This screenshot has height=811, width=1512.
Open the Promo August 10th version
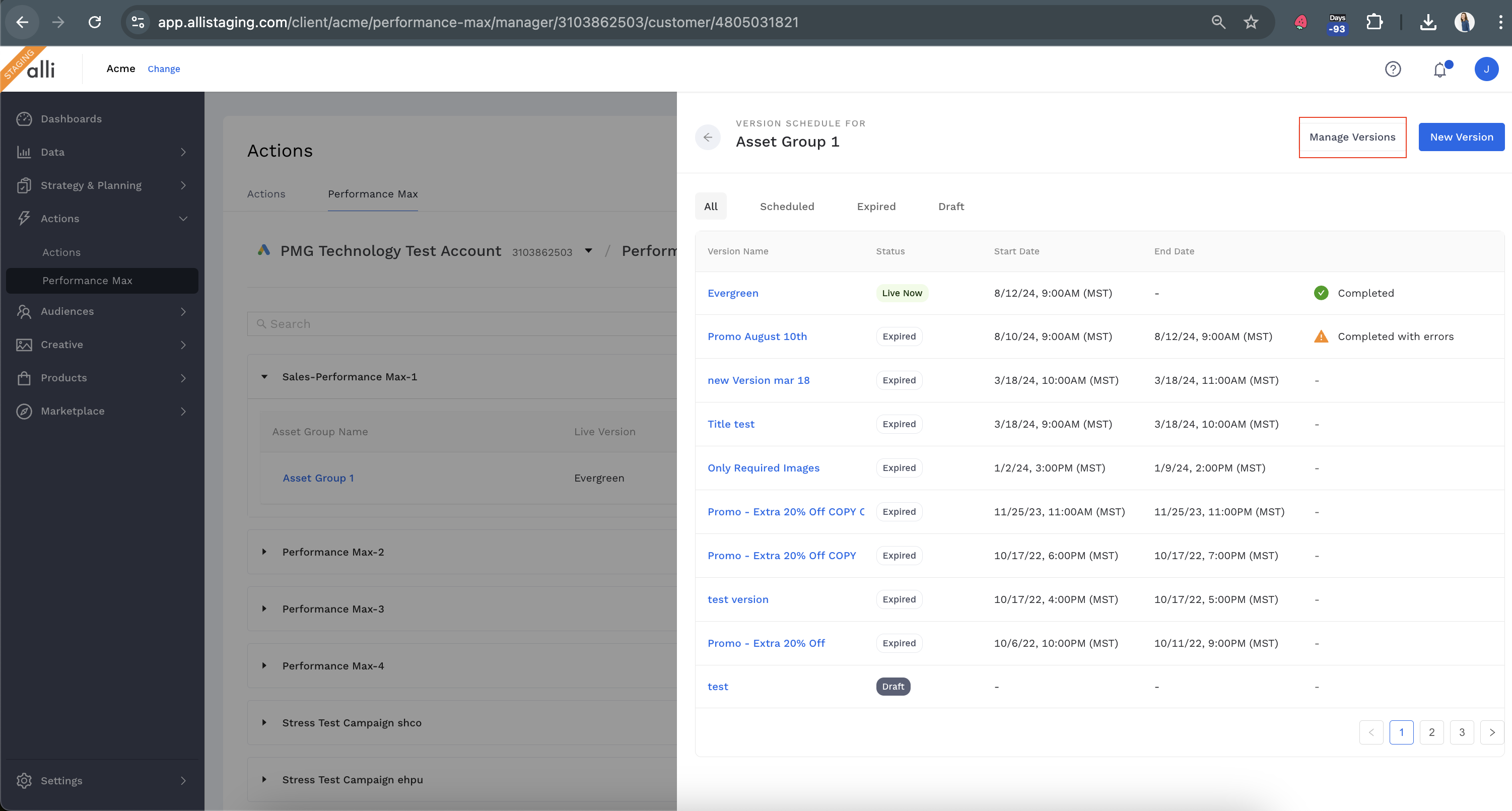coord(757,336)
